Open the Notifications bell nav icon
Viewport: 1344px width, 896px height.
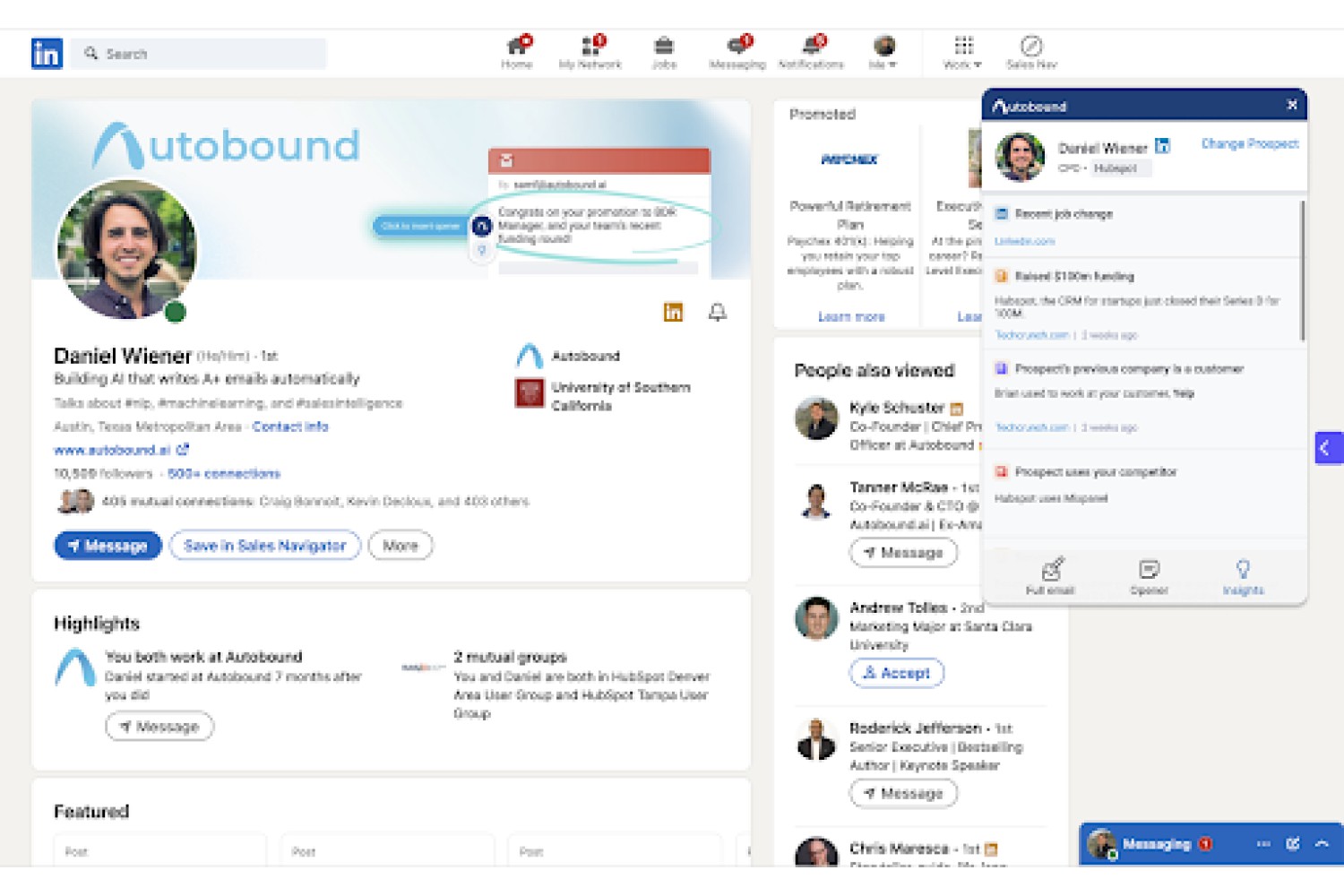[812, 52]
